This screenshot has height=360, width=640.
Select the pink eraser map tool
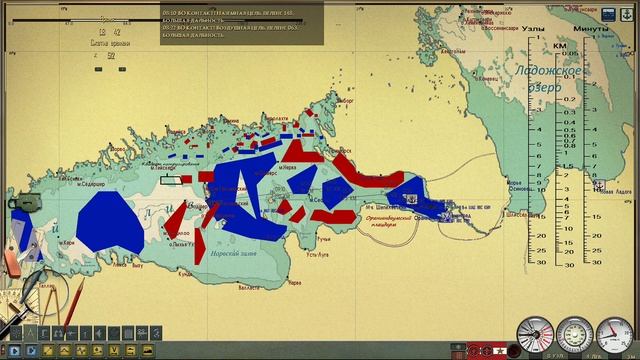(x=12, y=264)
